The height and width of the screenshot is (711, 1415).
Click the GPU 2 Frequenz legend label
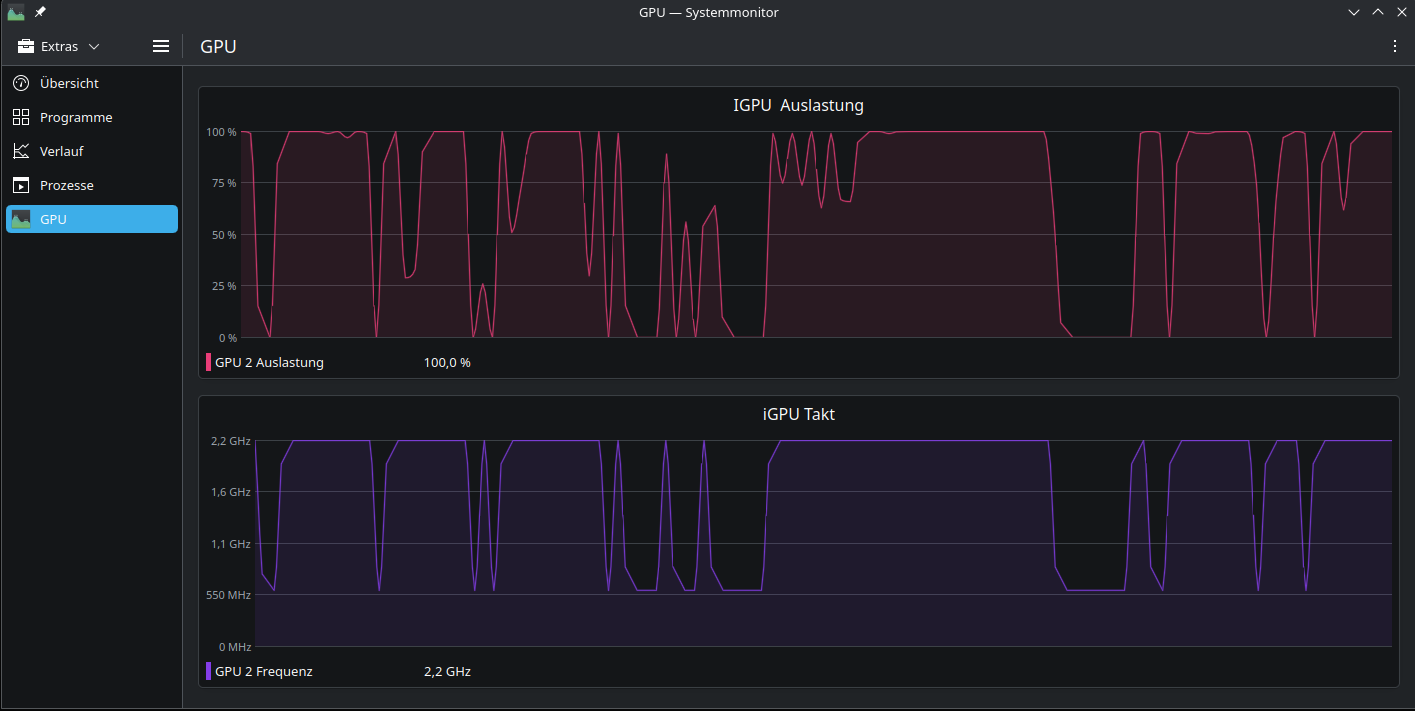click(x=264, y=671)
